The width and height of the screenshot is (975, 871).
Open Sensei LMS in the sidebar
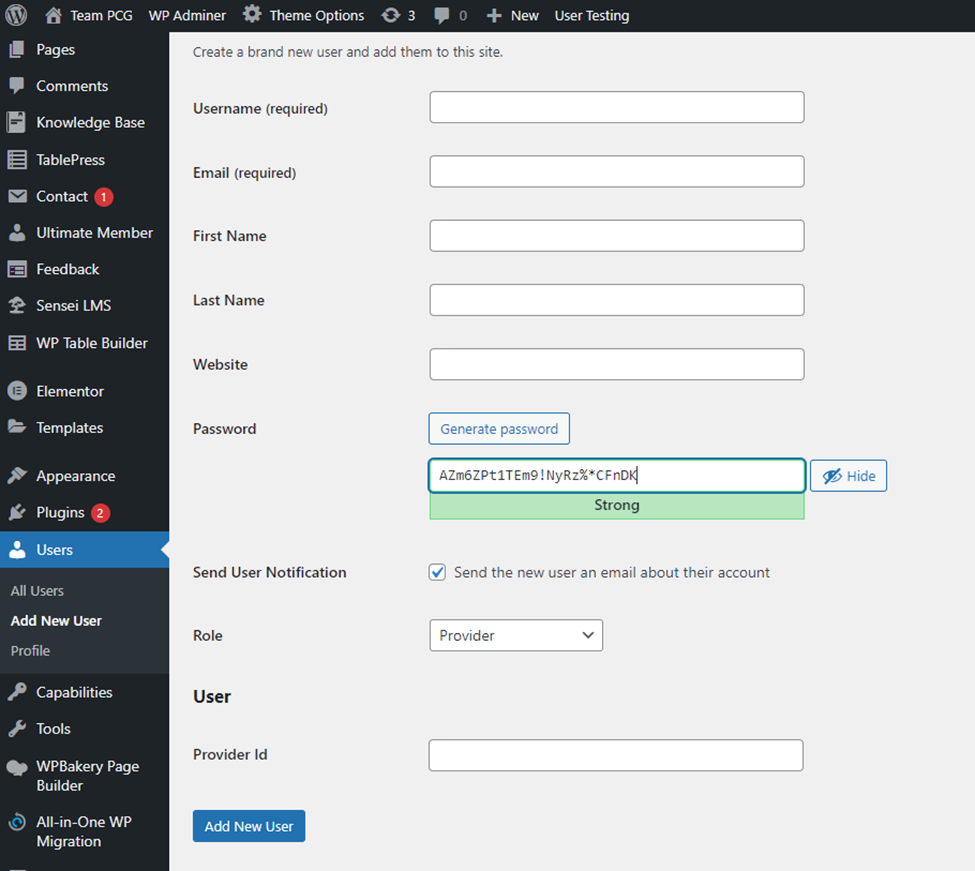pos(73,306)
